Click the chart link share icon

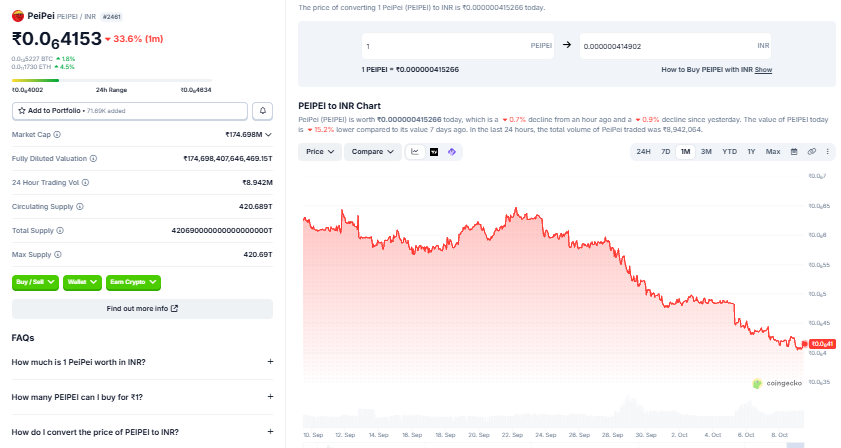click(x=812, y=152)
